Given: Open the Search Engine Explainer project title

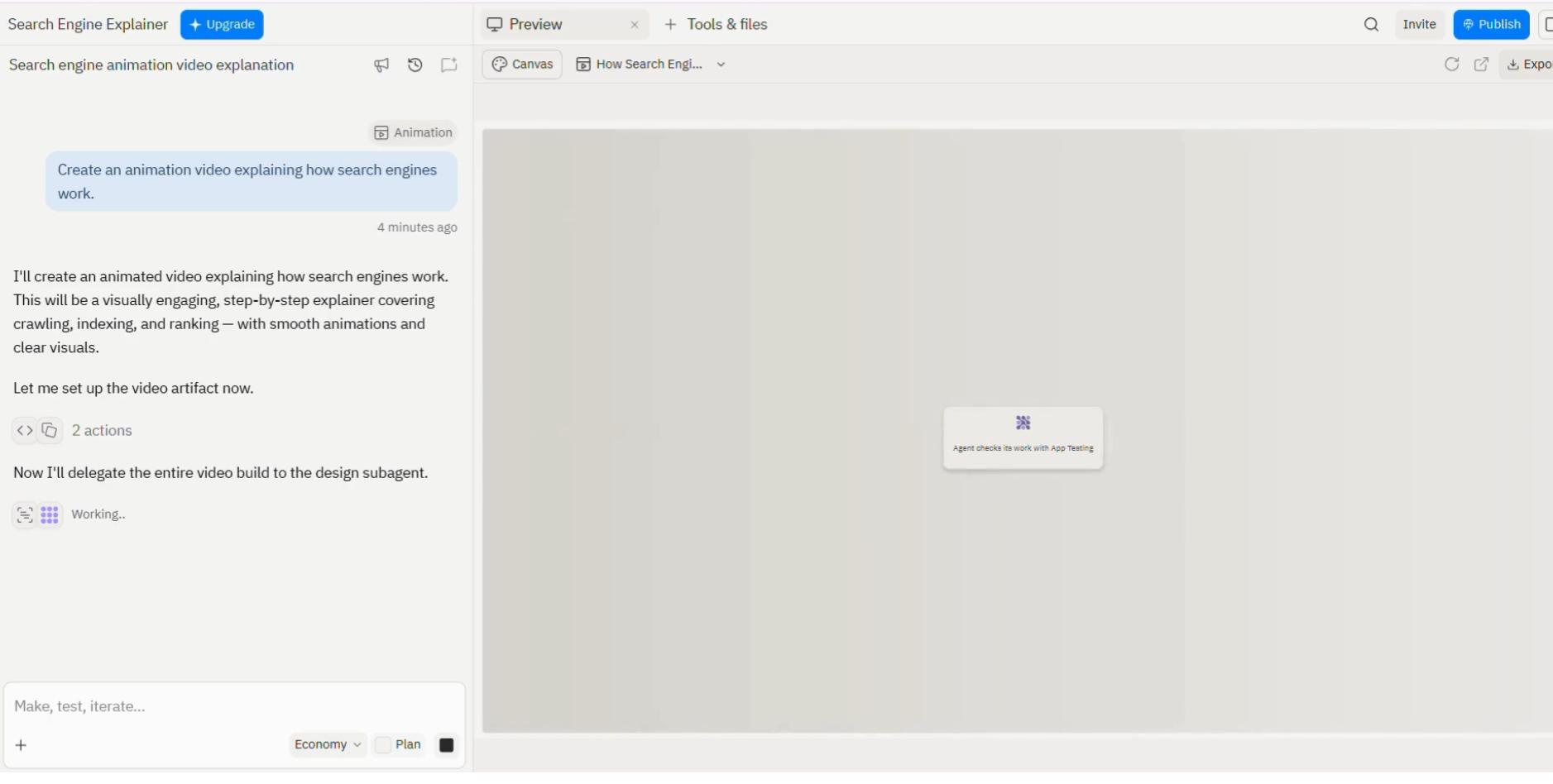Looking at the screenshot, I should coord(88,25).
